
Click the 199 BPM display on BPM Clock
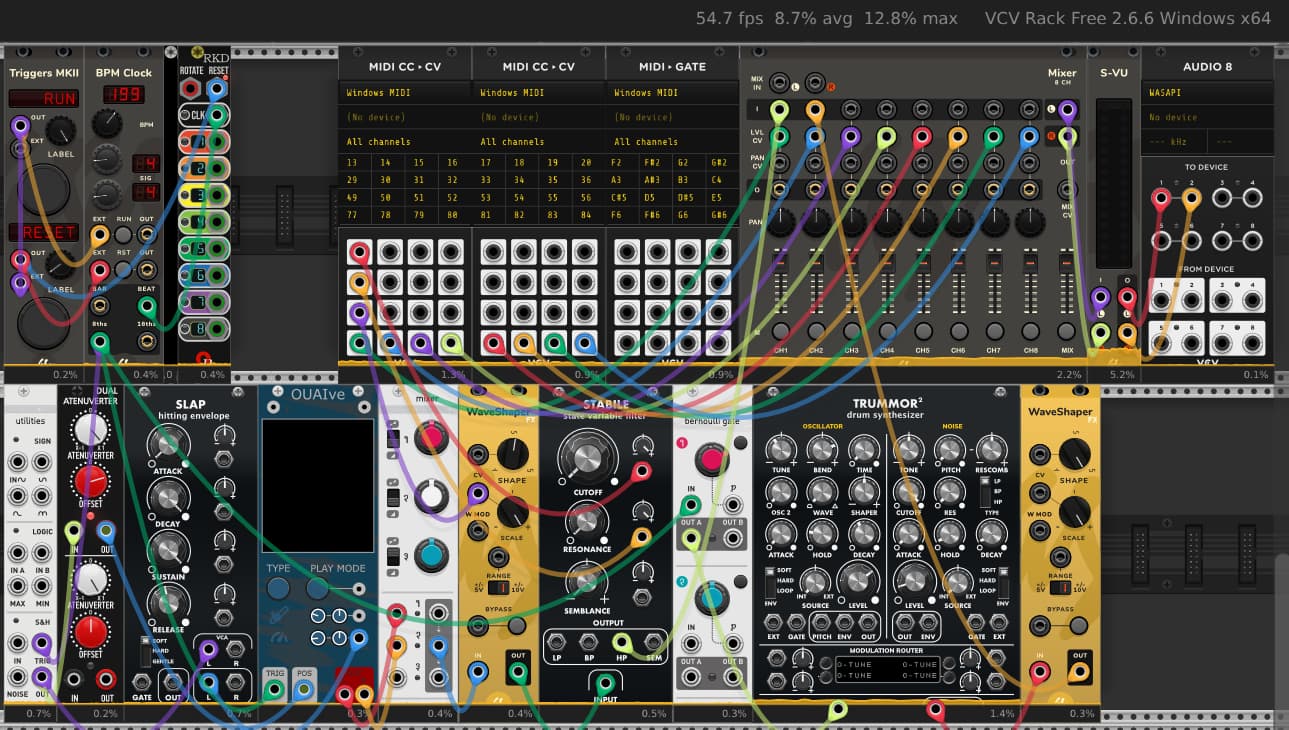tap(123, 95)
